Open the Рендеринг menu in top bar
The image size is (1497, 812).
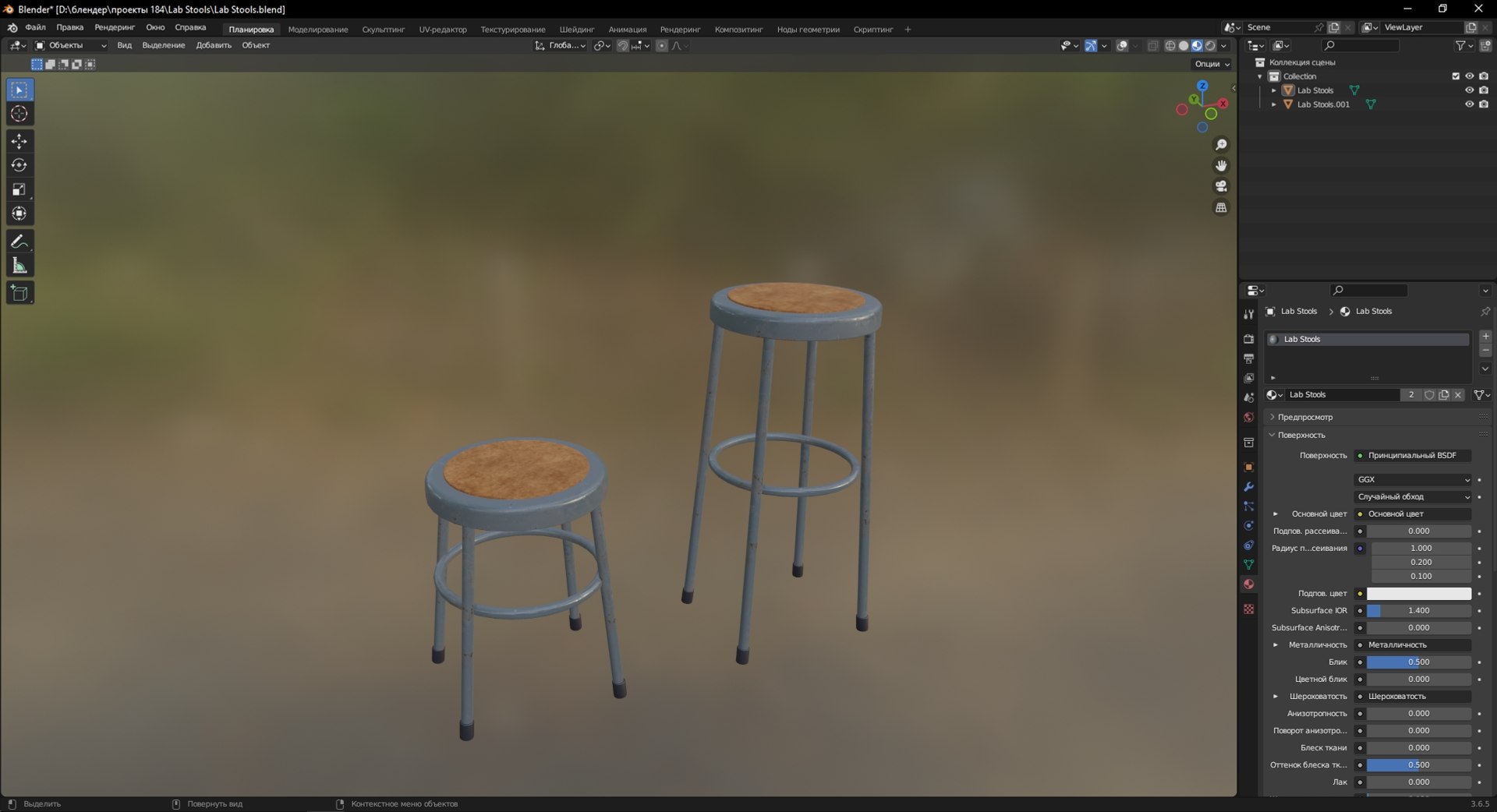point(115,27)
